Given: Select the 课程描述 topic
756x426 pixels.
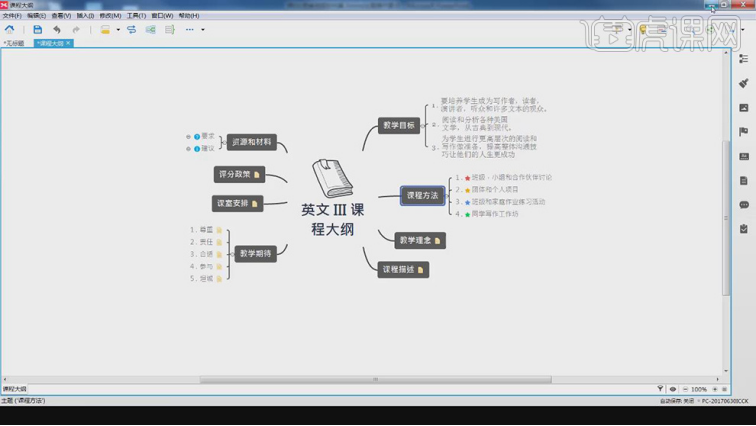Looking at the screenshot, I should 403,270.
